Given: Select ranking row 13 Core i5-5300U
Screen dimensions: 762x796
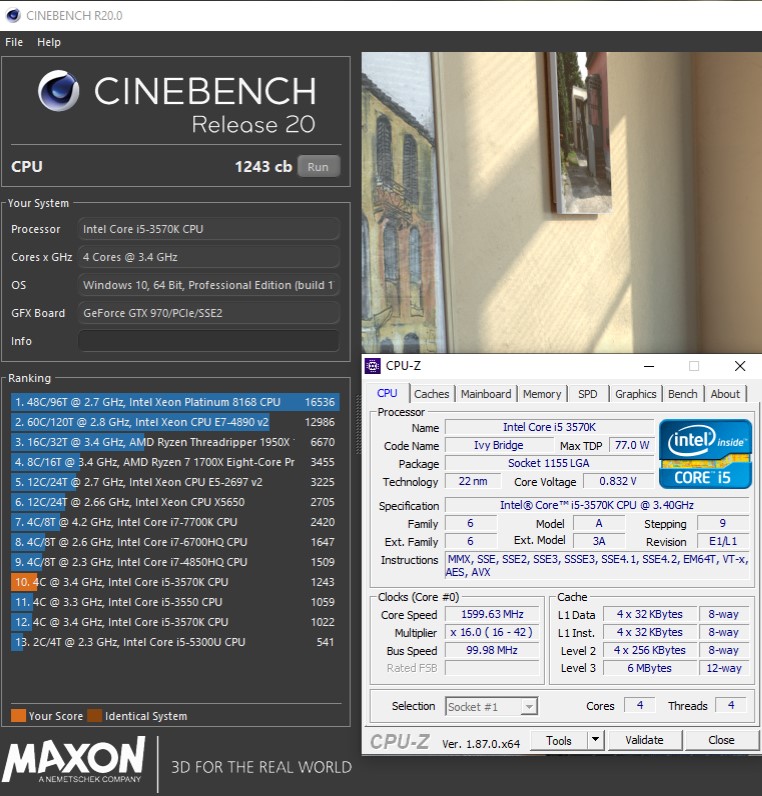Looking at the screenshot, I should (175, 642).
